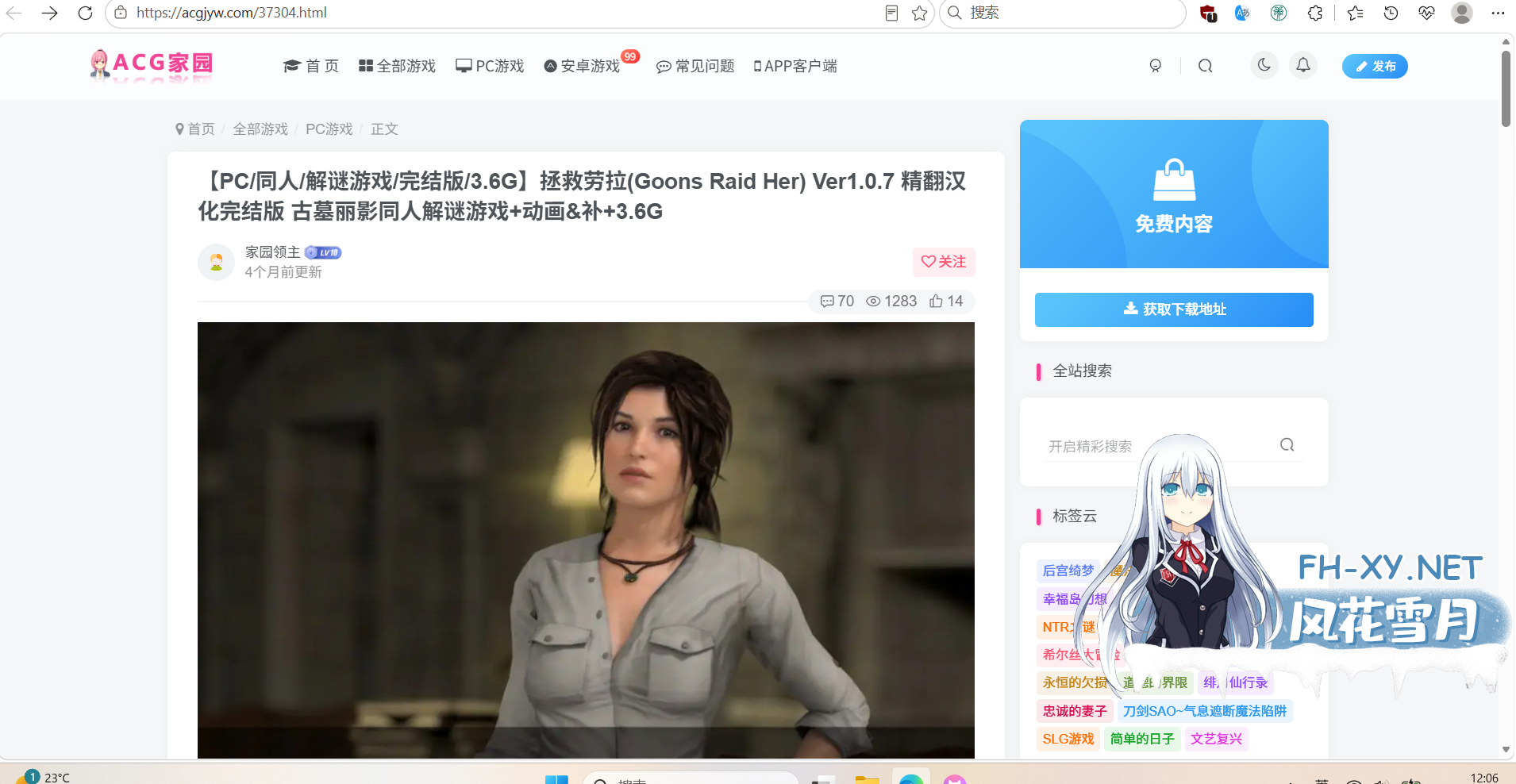The image size is (1516, 784).
Task: Click the lock icon in address bar
Action: pos(121,13)
